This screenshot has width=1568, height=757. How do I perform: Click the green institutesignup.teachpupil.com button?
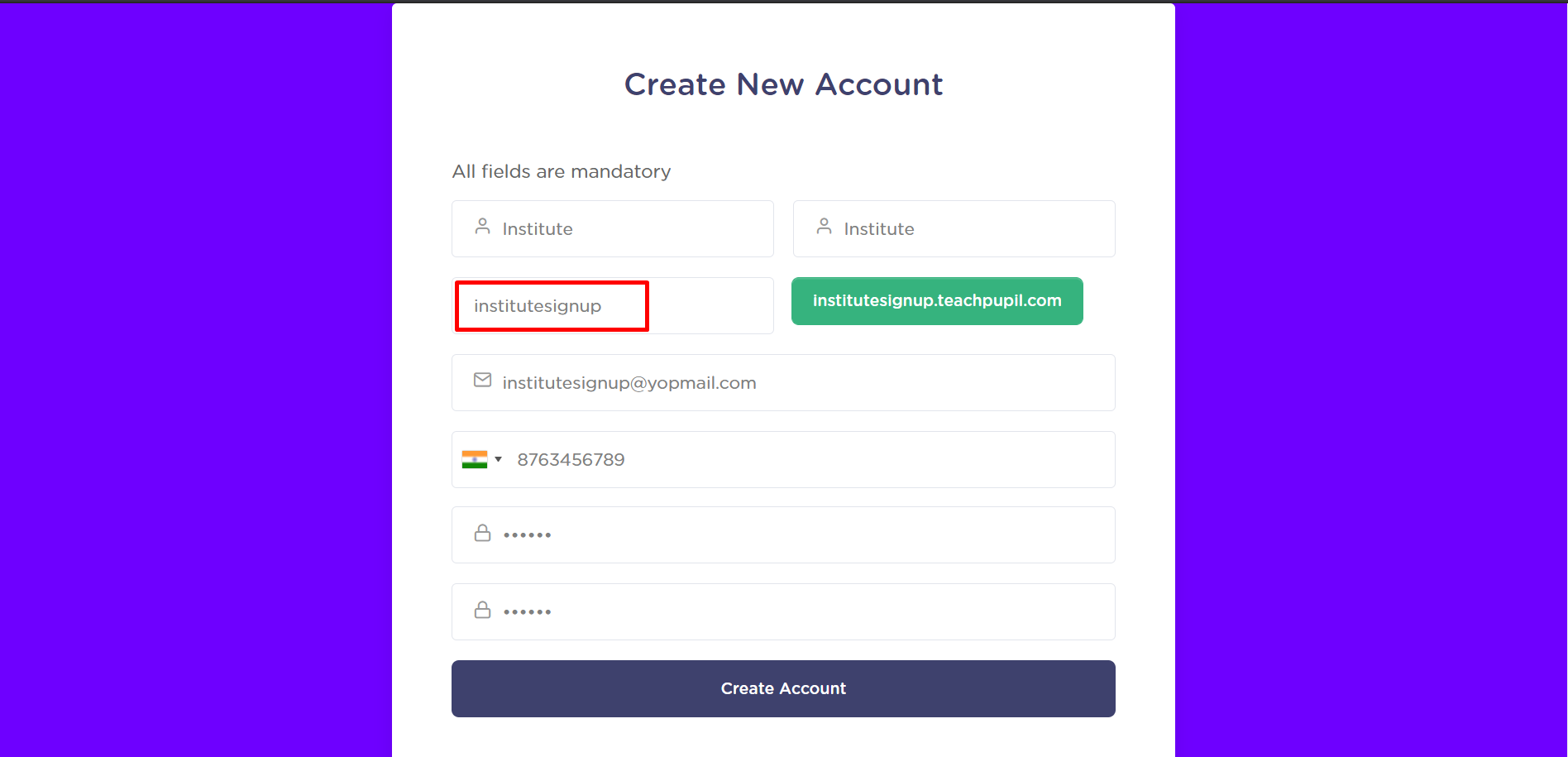(936, 301)
